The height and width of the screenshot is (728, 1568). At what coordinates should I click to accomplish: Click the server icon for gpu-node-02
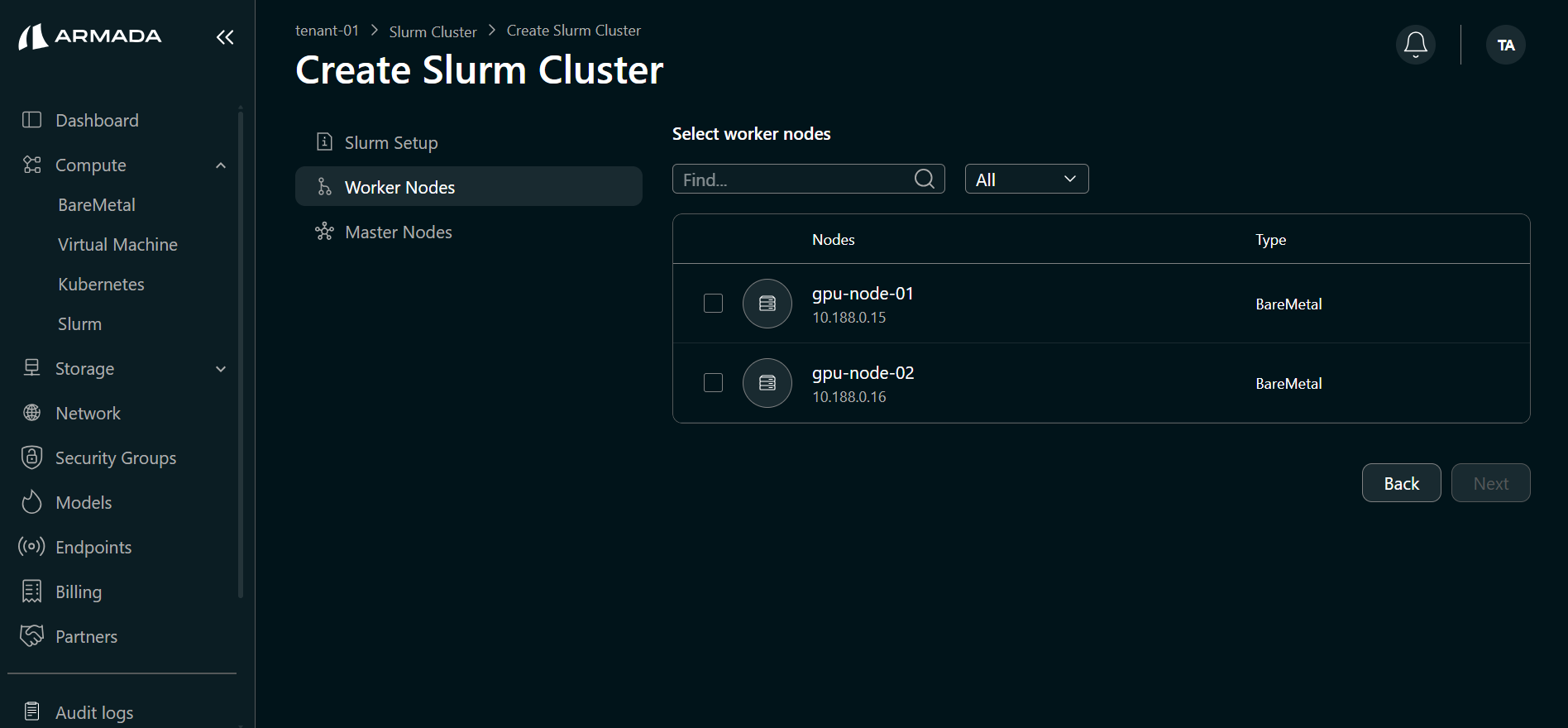tap(767, 383)
